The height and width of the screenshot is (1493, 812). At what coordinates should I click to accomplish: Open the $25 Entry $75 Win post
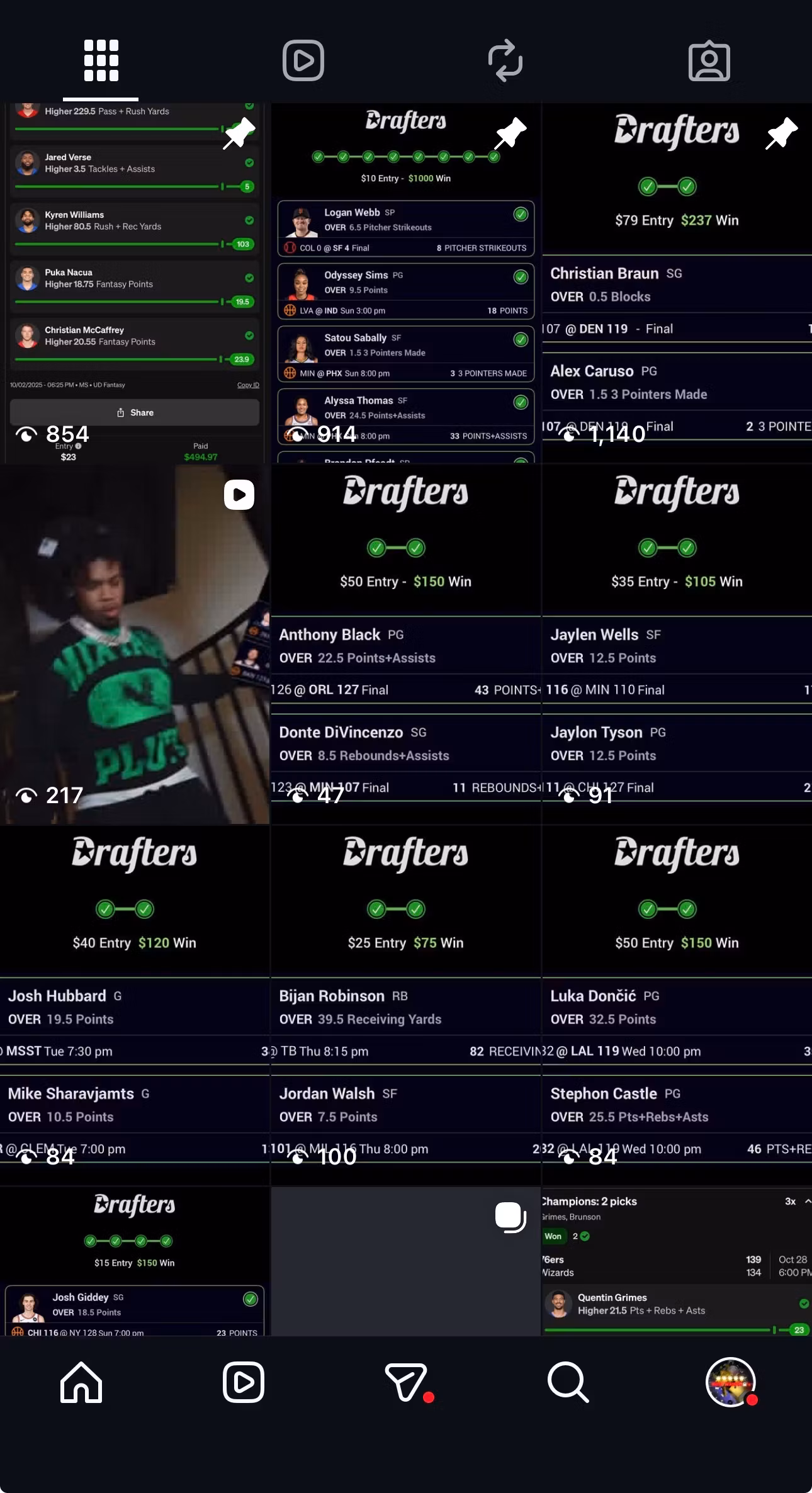406,1006
